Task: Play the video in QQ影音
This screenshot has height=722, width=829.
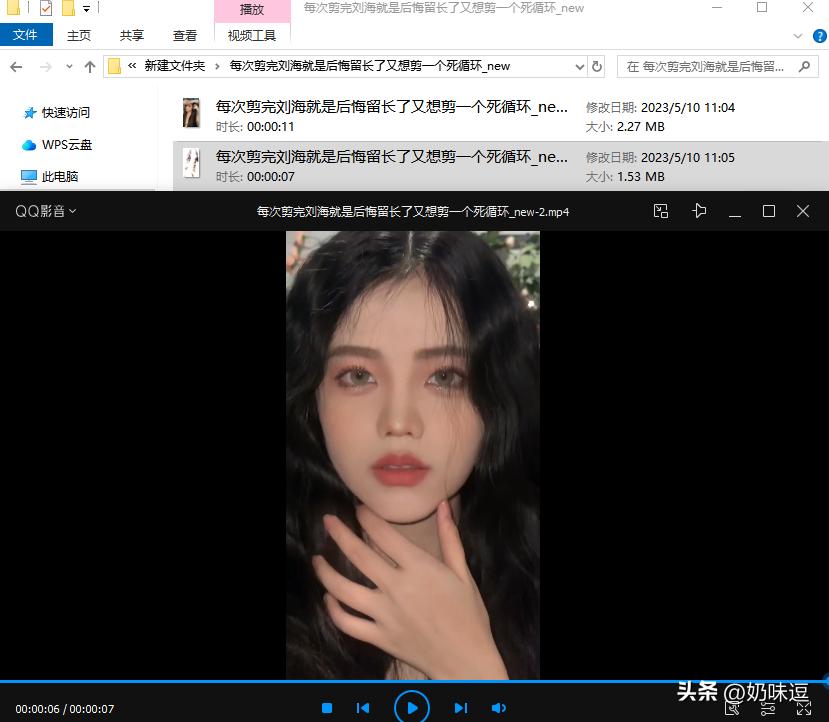Action: click(x=412, y=706)
